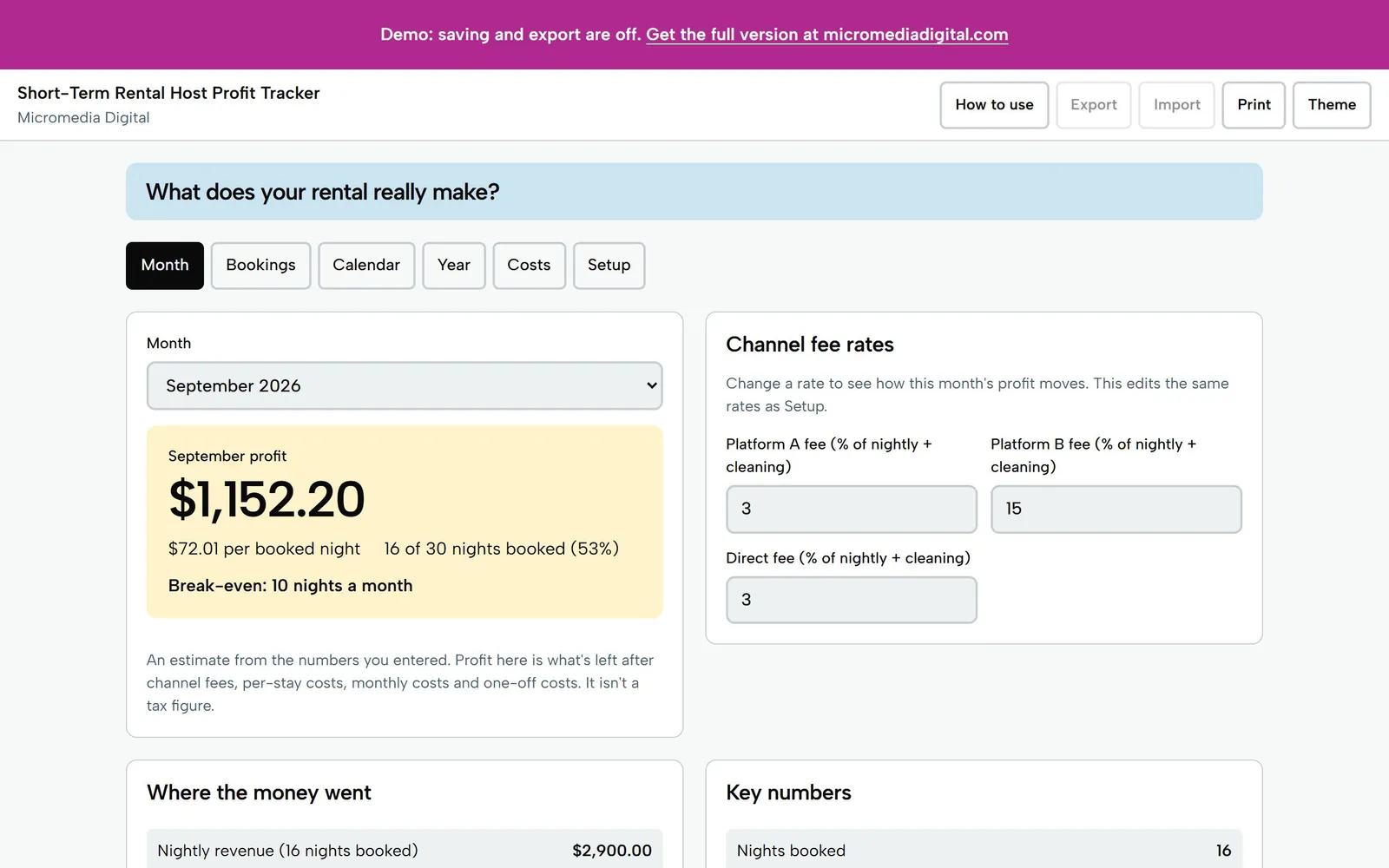Open the full version link at micromediadigital.com
The width and height of the screenshot is (1389, 868).
(x=826, y=35)
